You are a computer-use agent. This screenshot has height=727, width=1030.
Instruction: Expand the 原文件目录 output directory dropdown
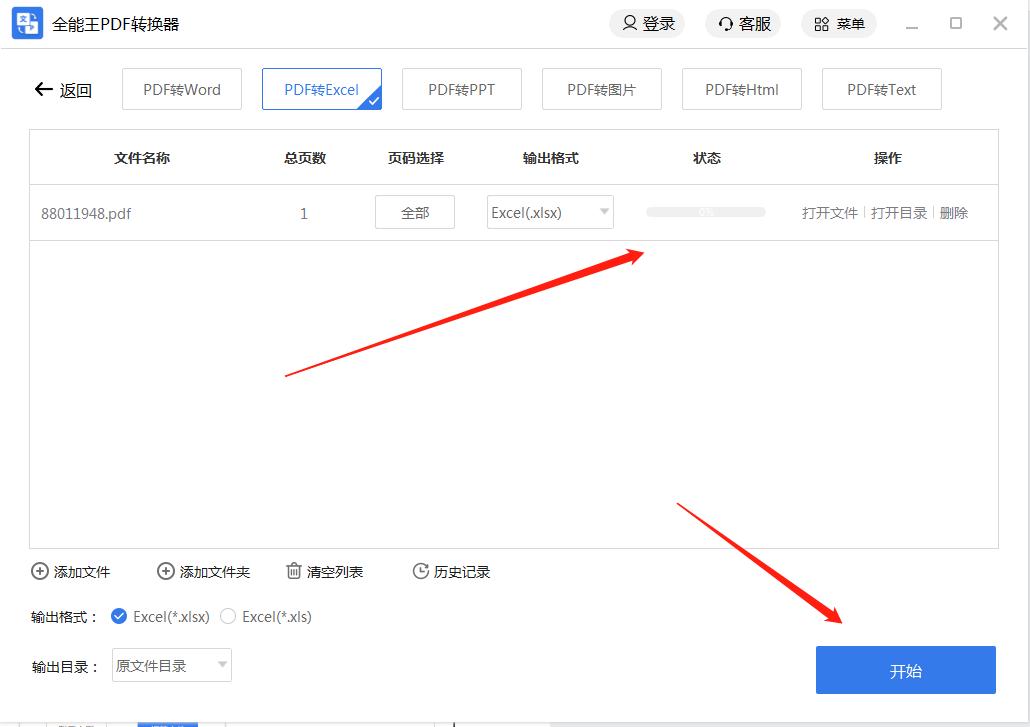(222, 665)
